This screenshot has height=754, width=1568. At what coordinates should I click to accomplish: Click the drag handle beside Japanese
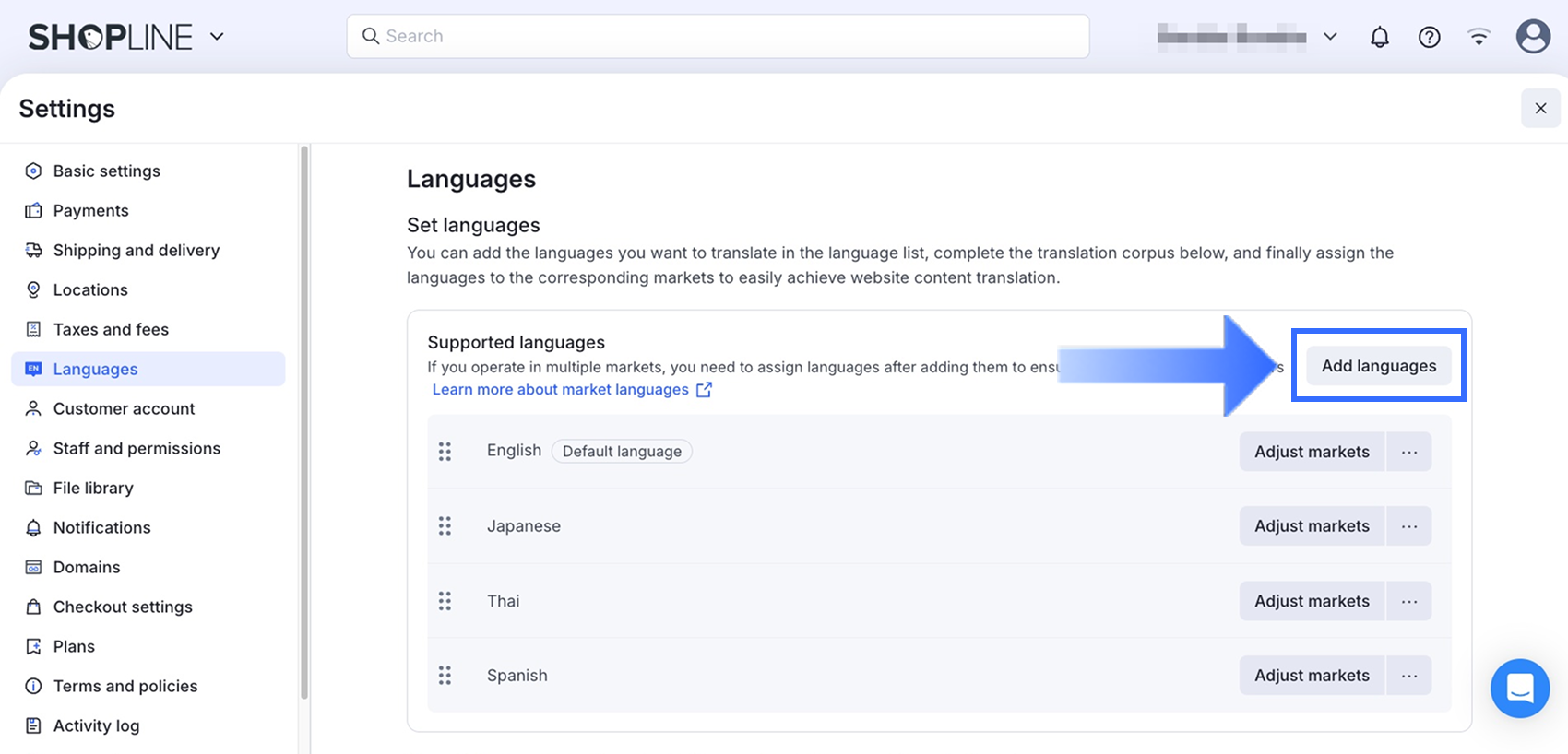[445, 526]
